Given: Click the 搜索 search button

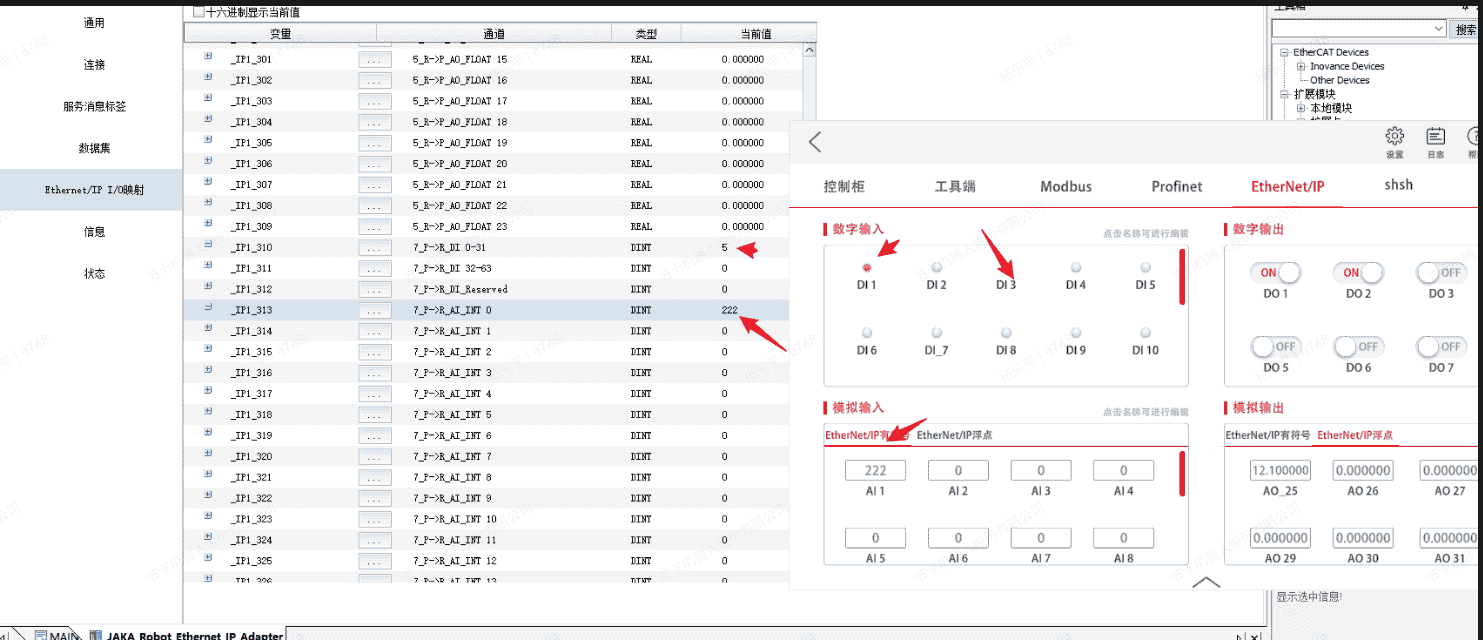Looking at the screenshot, I should point(1465,29).
